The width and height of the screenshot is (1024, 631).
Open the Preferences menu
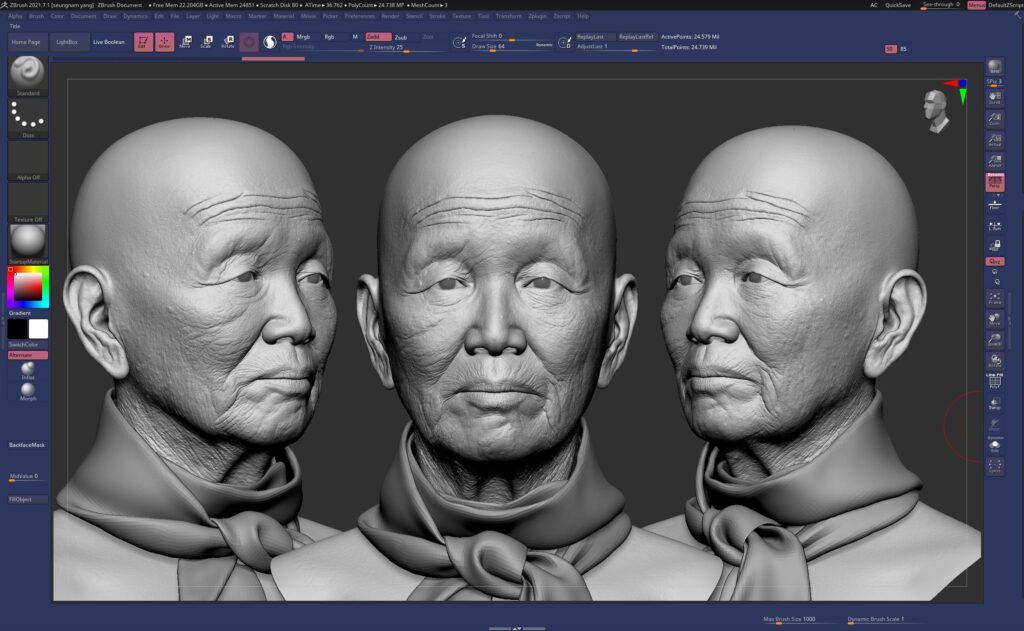pos(359,16)
